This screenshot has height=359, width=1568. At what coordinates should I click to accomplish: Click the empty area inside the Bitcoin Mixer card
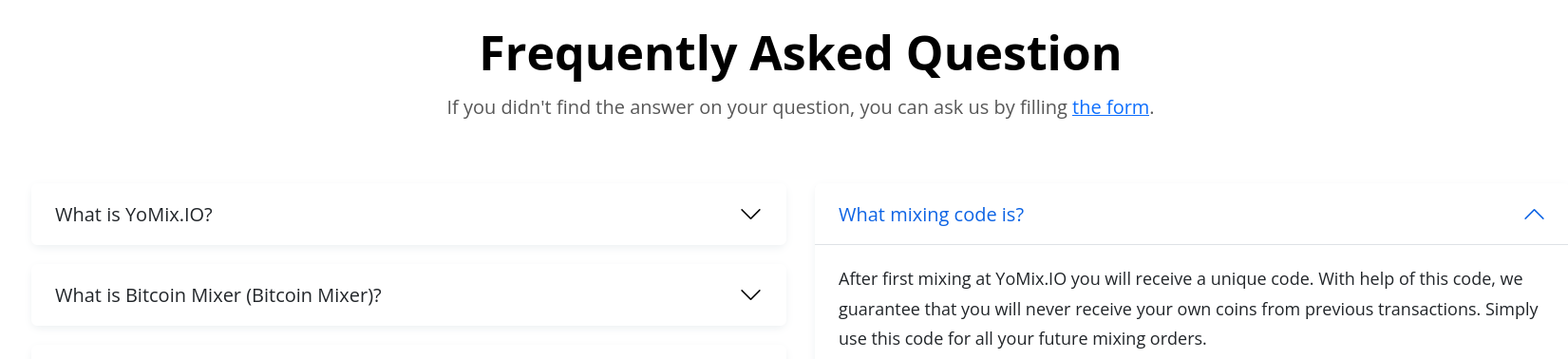[560, 295]
